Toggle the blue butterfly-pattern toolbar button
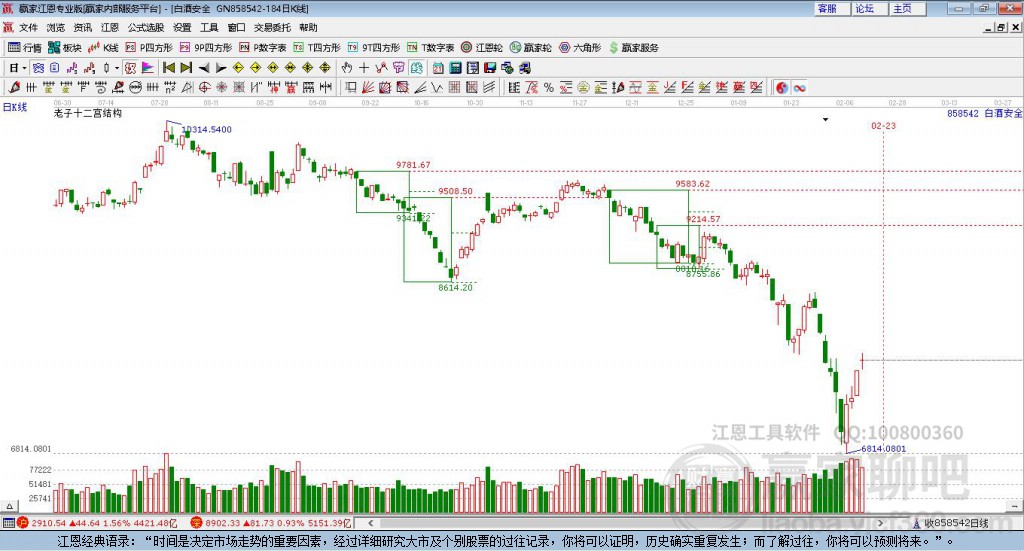The width and height of the screenshot is (1024, 551). pos(39,68)
